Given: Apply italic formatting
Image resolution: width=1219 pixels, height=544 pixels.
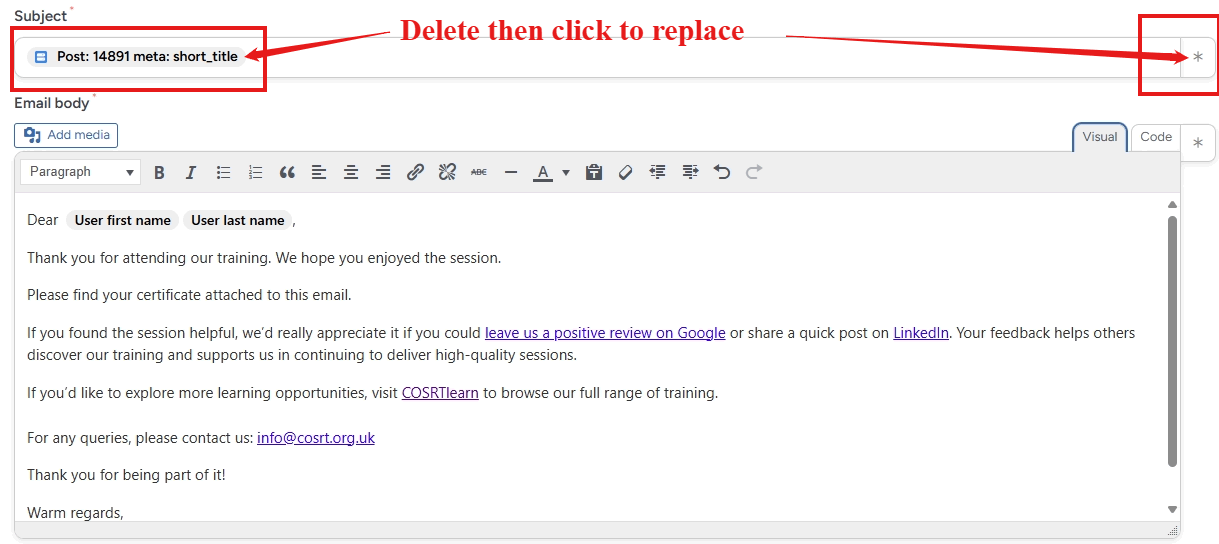Looking at the screenshot, I should (x=191, y=172).
